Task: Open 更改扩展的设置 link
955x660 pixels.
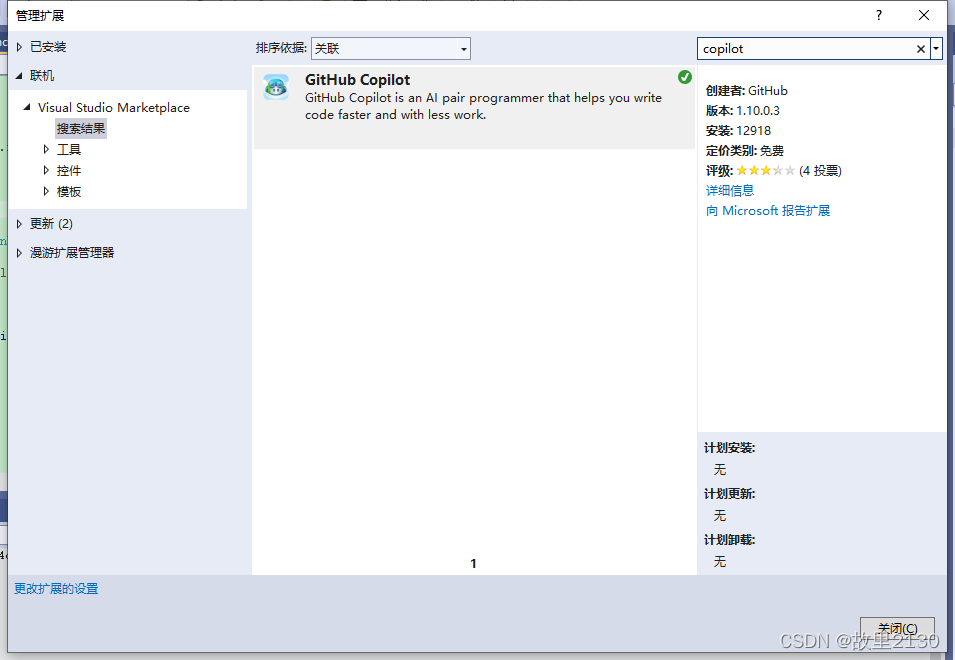Action: pyautogui.click(x=56, y=589)
